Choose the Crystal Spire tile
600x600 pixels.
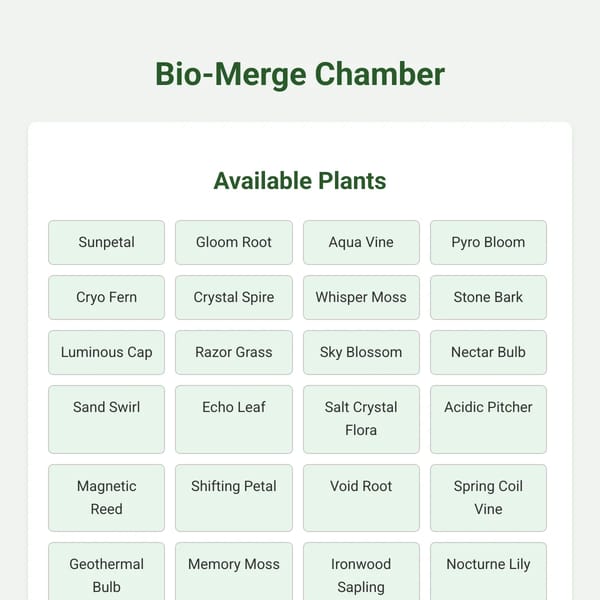234,297
